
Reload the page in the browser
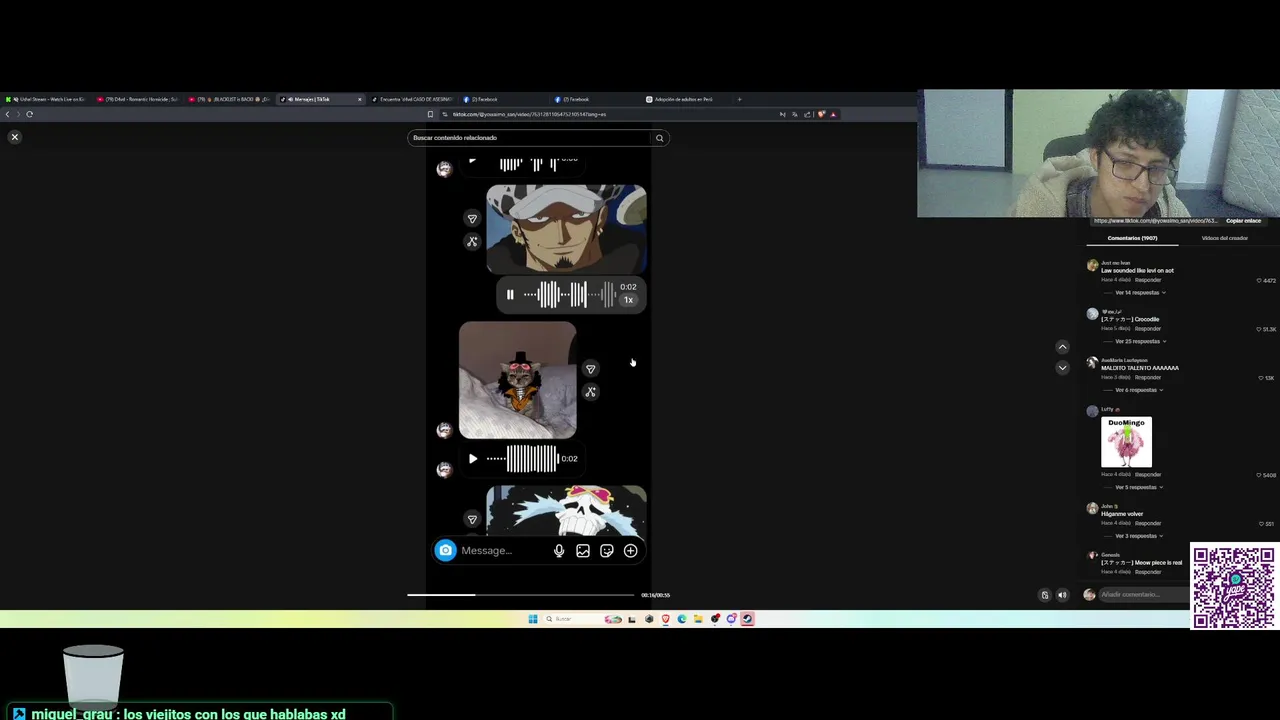coord(29,114)
